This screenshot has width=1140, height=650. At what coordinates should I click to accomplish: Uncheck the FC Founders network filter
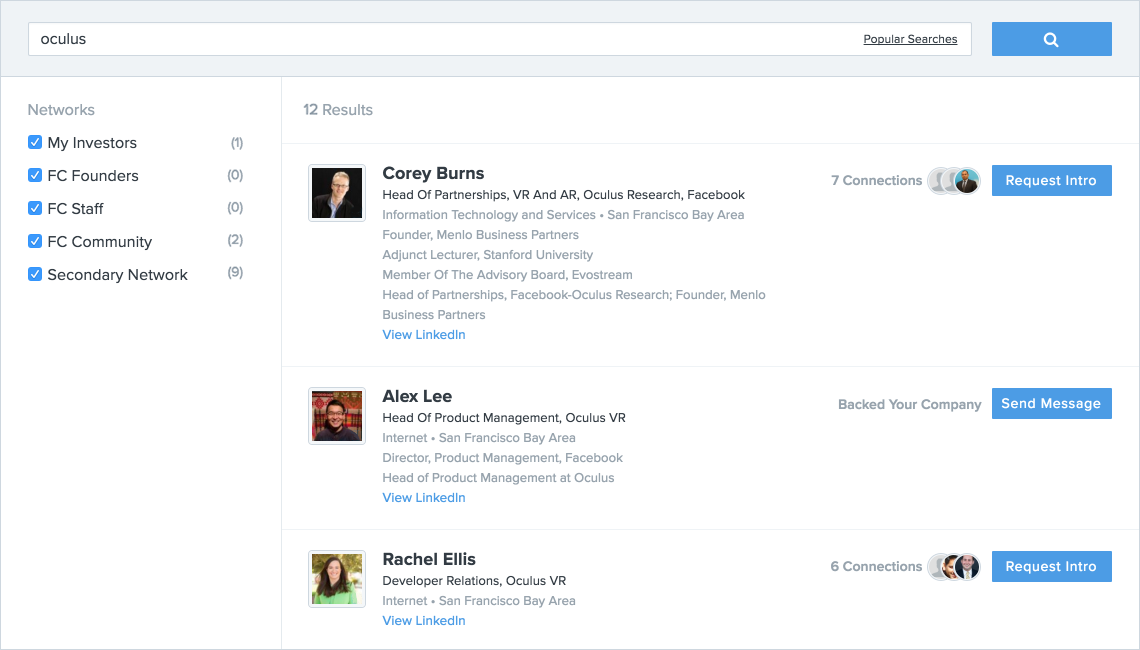35,176
